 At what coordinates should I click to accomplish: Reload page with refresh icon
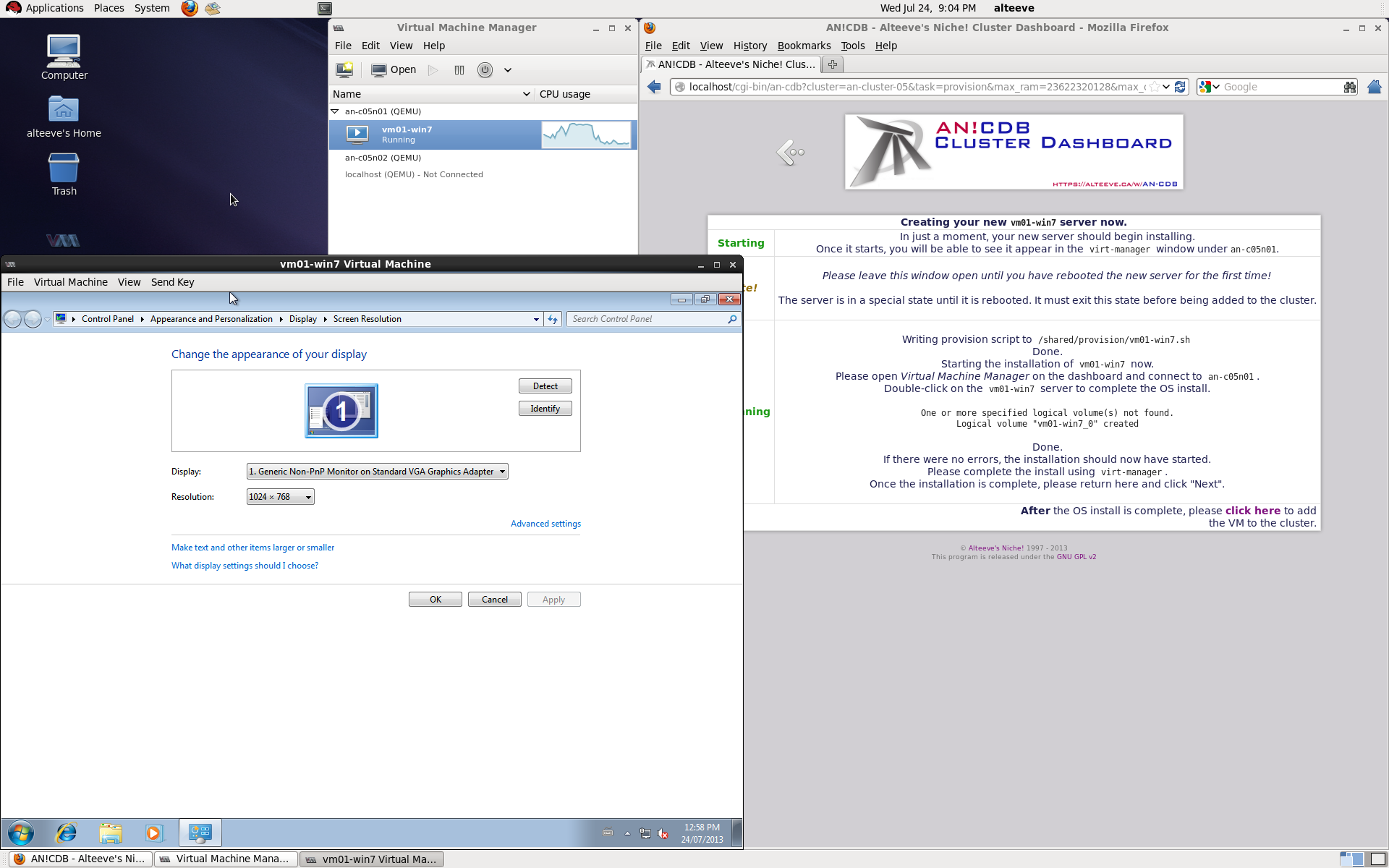[x=1180, y=87]
